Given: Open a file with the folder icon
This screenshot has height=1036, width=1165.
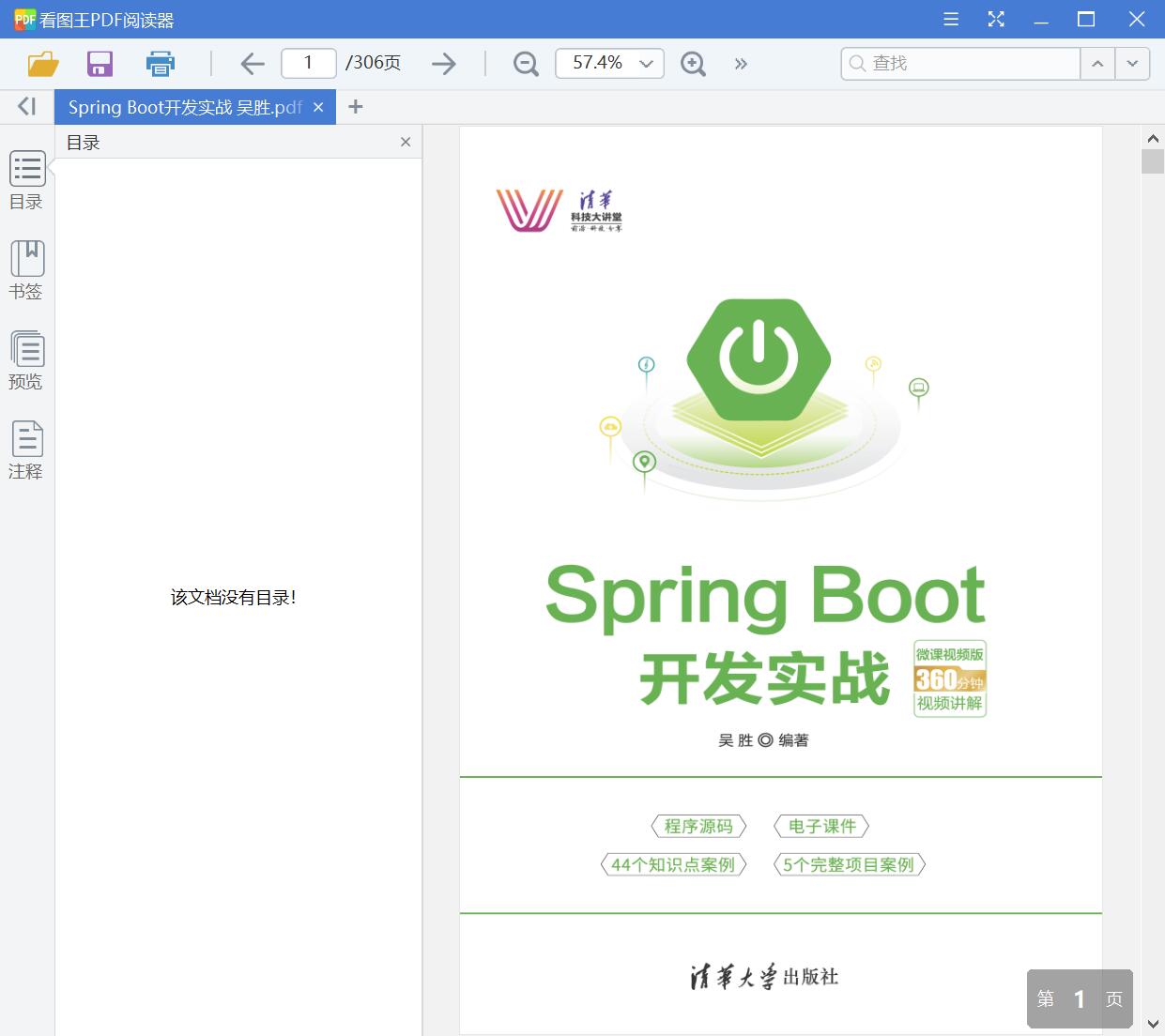Looking at the screenshot, I should tap(43, 64).
